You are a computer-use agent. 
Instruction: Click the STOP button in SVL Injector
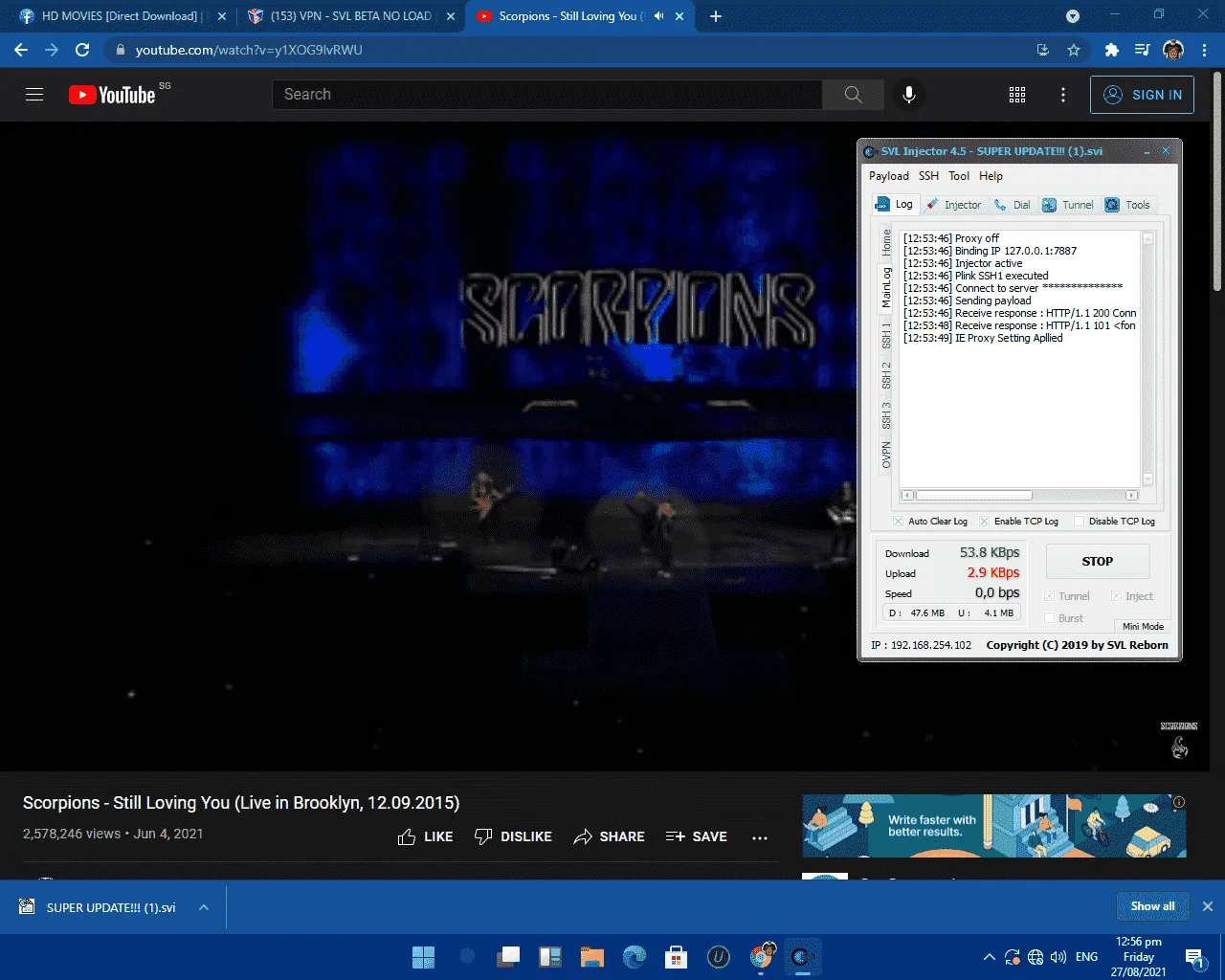(1097, 562)
